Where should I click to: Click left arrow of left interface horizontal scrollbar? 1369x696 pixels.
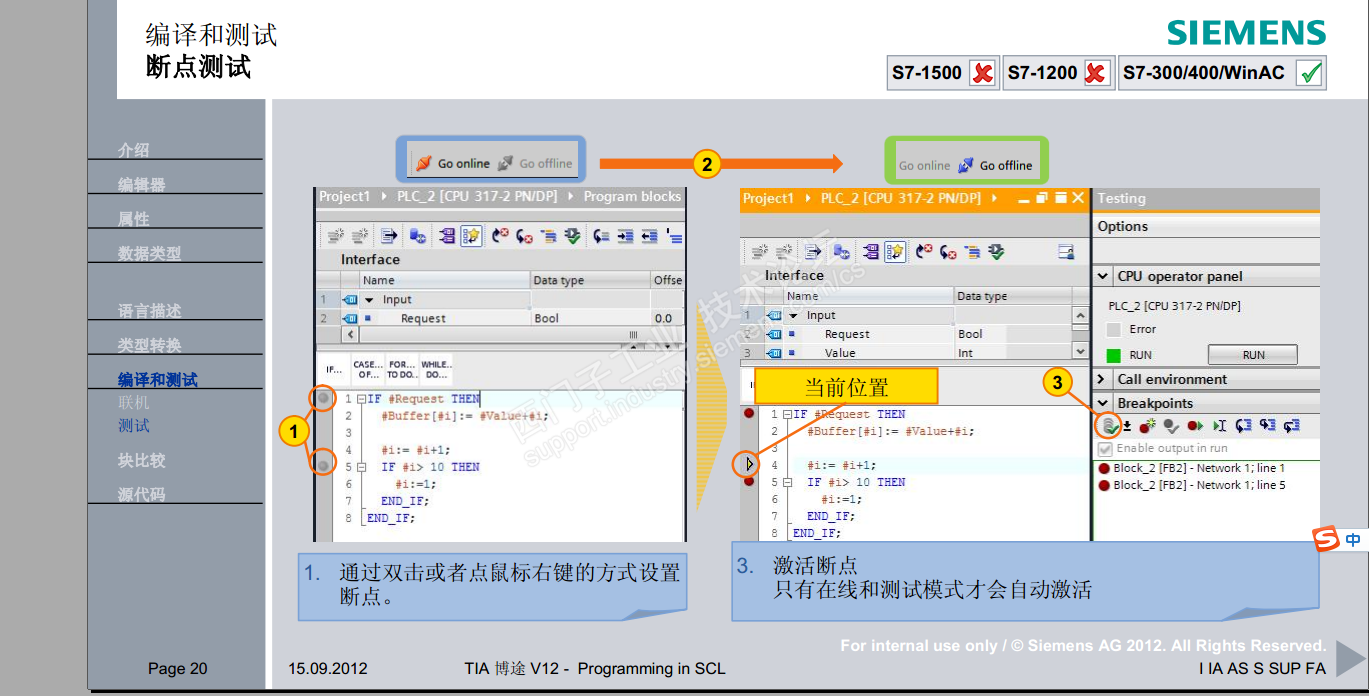[351, 334]
